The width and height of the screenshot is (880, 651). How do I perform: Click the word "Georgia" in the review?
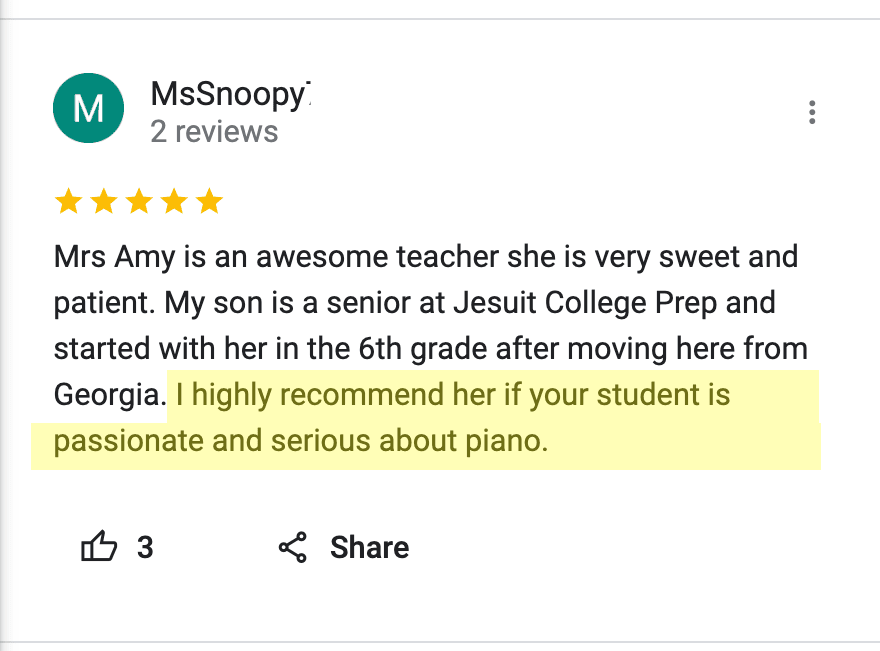[108, 395]
